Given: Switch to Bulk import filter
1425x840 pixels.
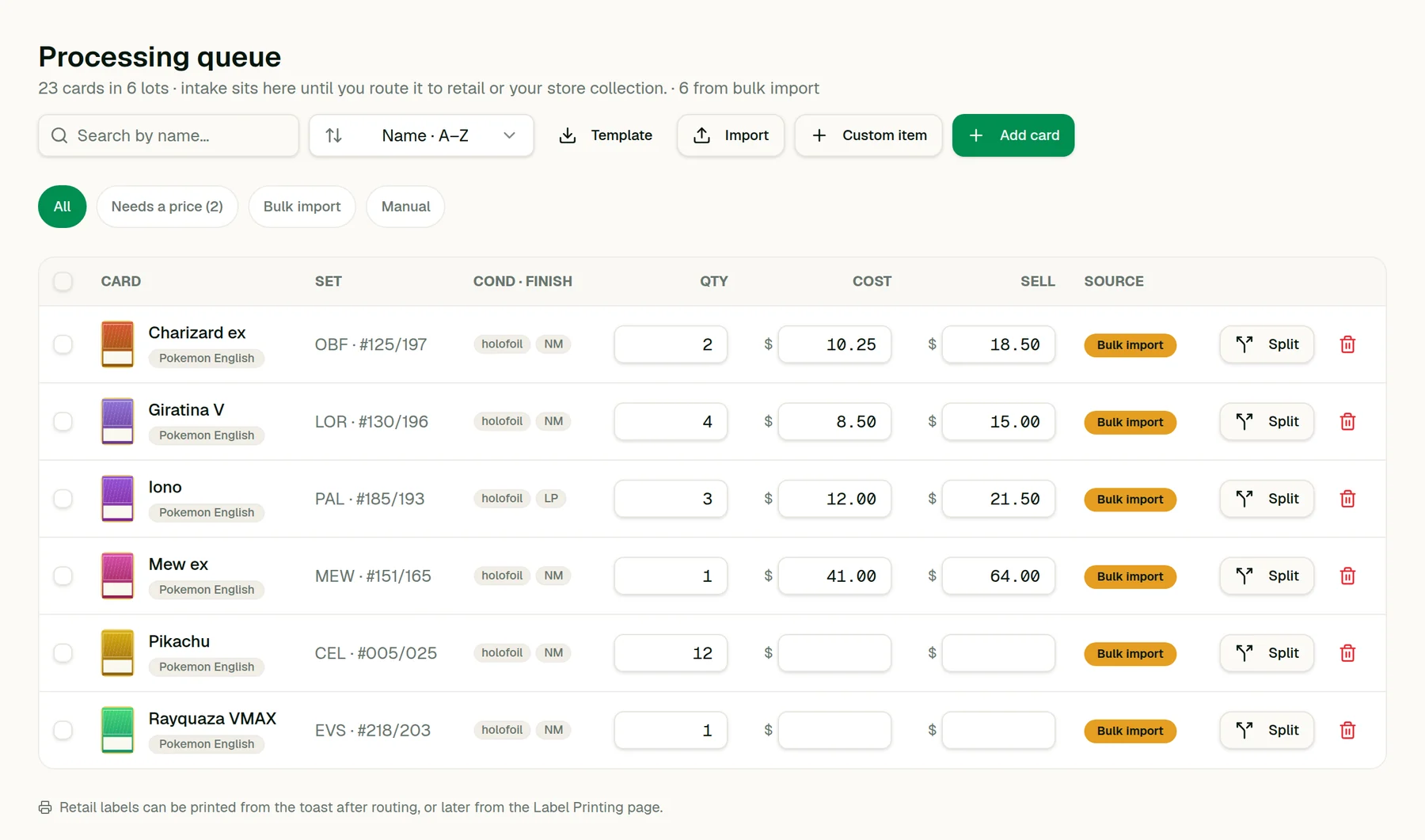Looking at the screenshot, I should [x=302, y=207].
